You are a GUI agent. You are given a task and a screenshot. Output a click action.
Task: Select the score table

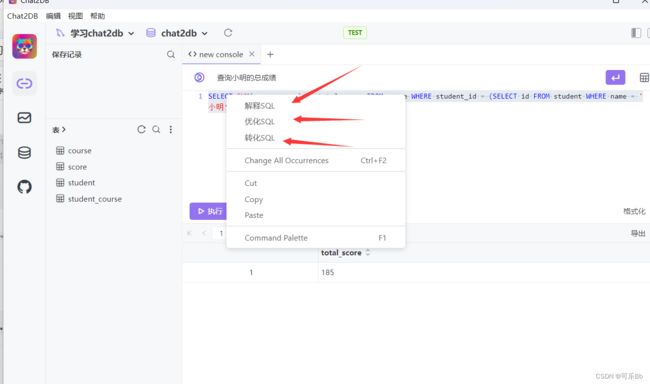click(77, 167)
